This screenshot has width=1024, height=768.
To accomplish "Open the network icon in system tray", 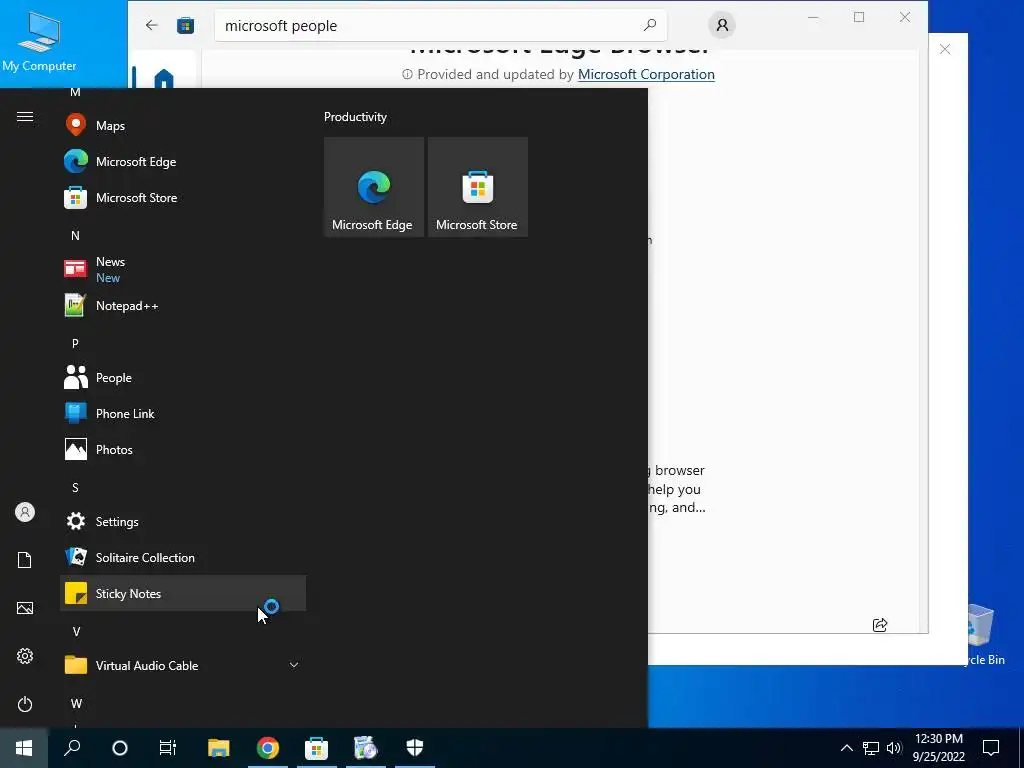I will (871, 748).
